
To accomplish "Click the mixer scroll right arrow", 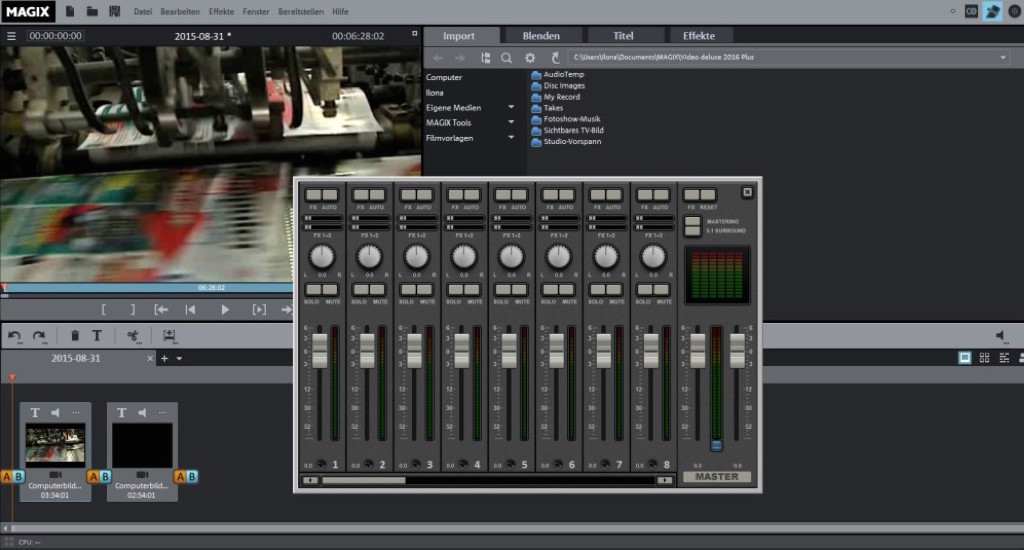I will [665, 480].
